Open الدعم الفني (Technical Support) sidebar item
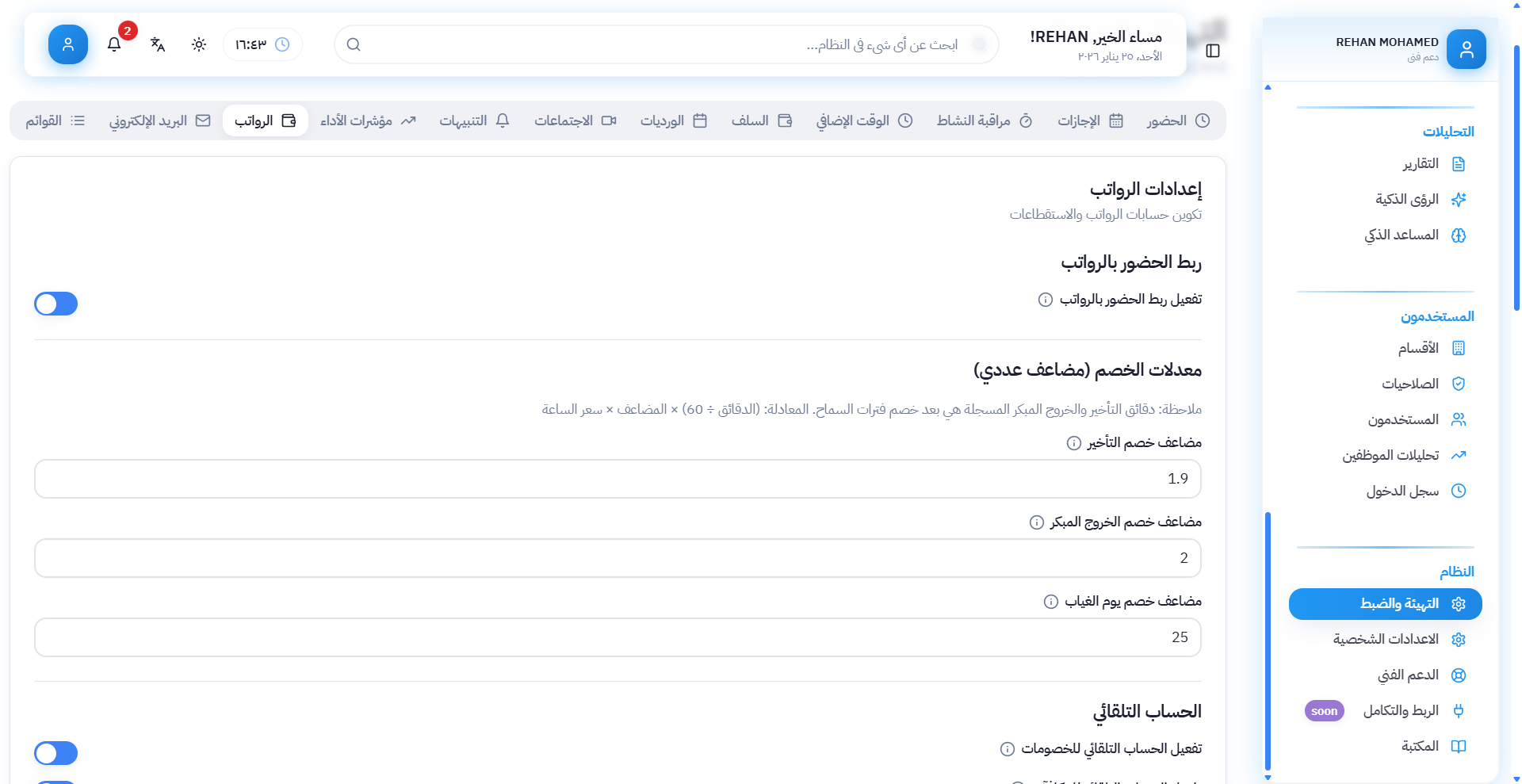The width and height of the screenshot is (1522, 784). pos(1421,675)
